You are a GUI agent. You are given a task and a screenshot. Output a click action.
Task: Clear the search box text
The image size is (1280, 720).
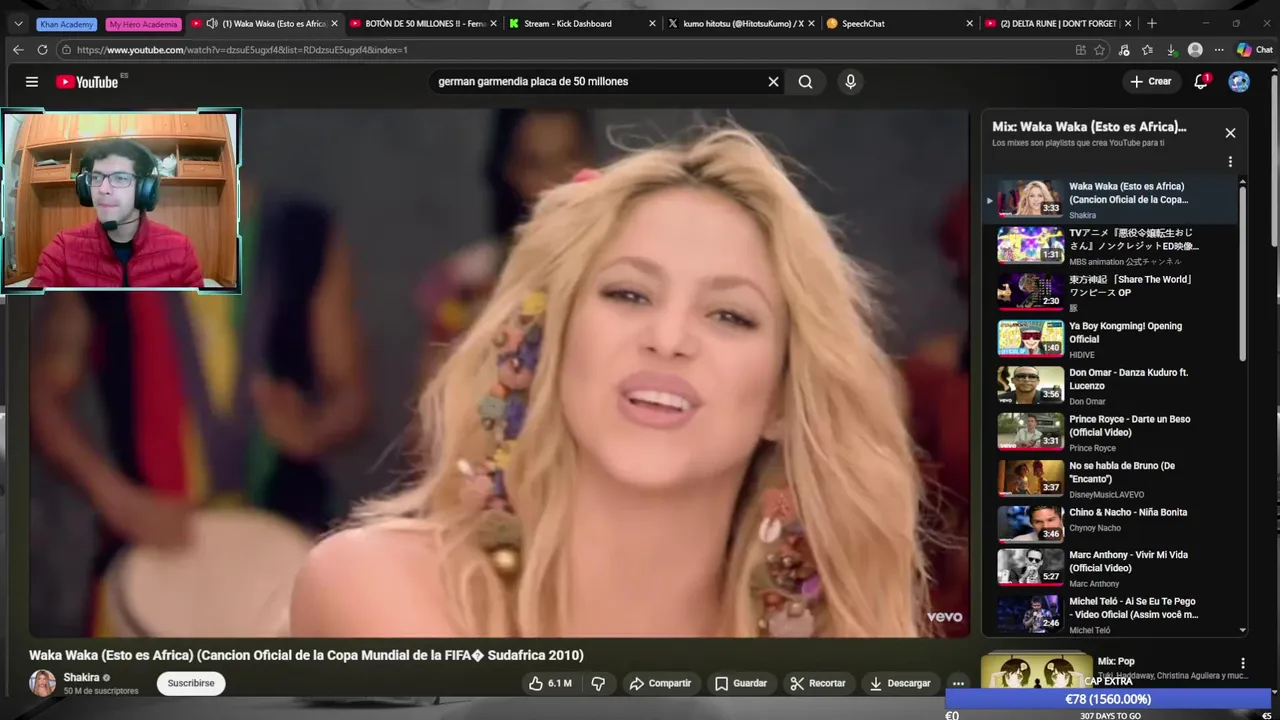tap(773, 82)
